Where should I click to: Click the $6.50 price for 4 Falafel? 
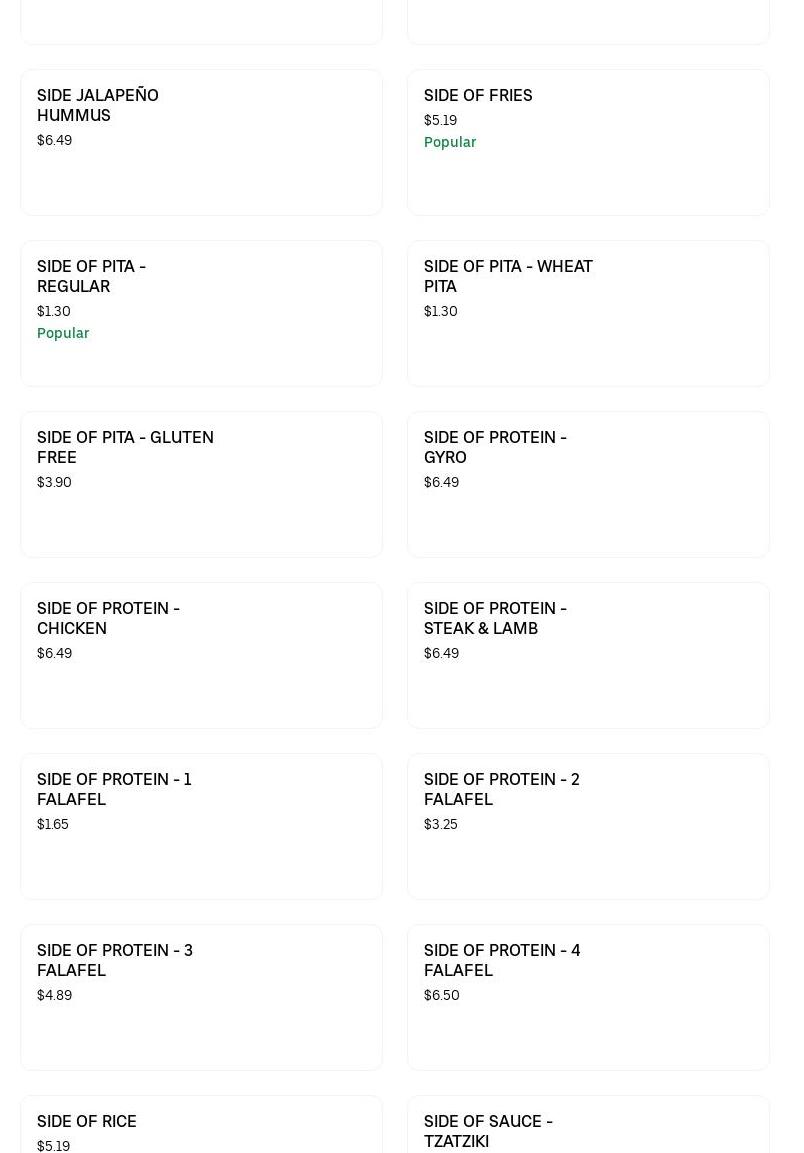click(441, 995)
